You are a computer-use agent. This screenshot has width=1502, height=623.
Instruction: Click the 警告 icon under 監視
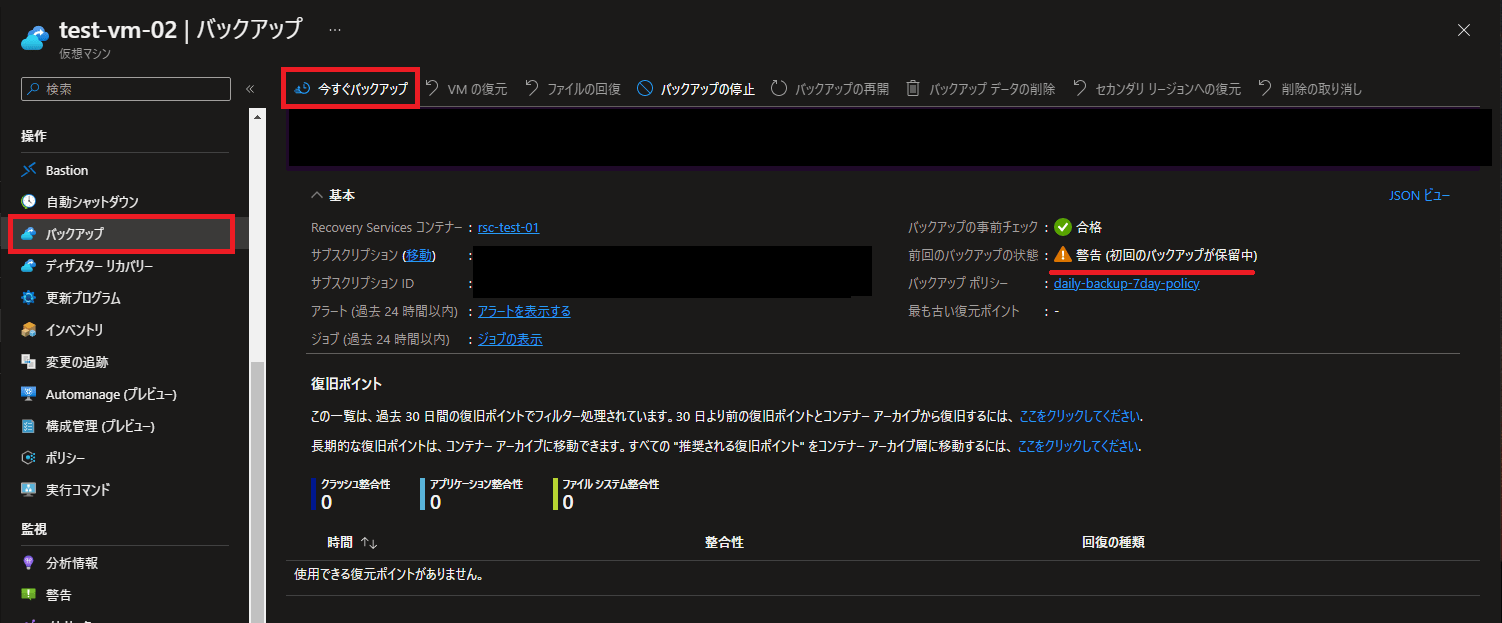pos(29,595)
